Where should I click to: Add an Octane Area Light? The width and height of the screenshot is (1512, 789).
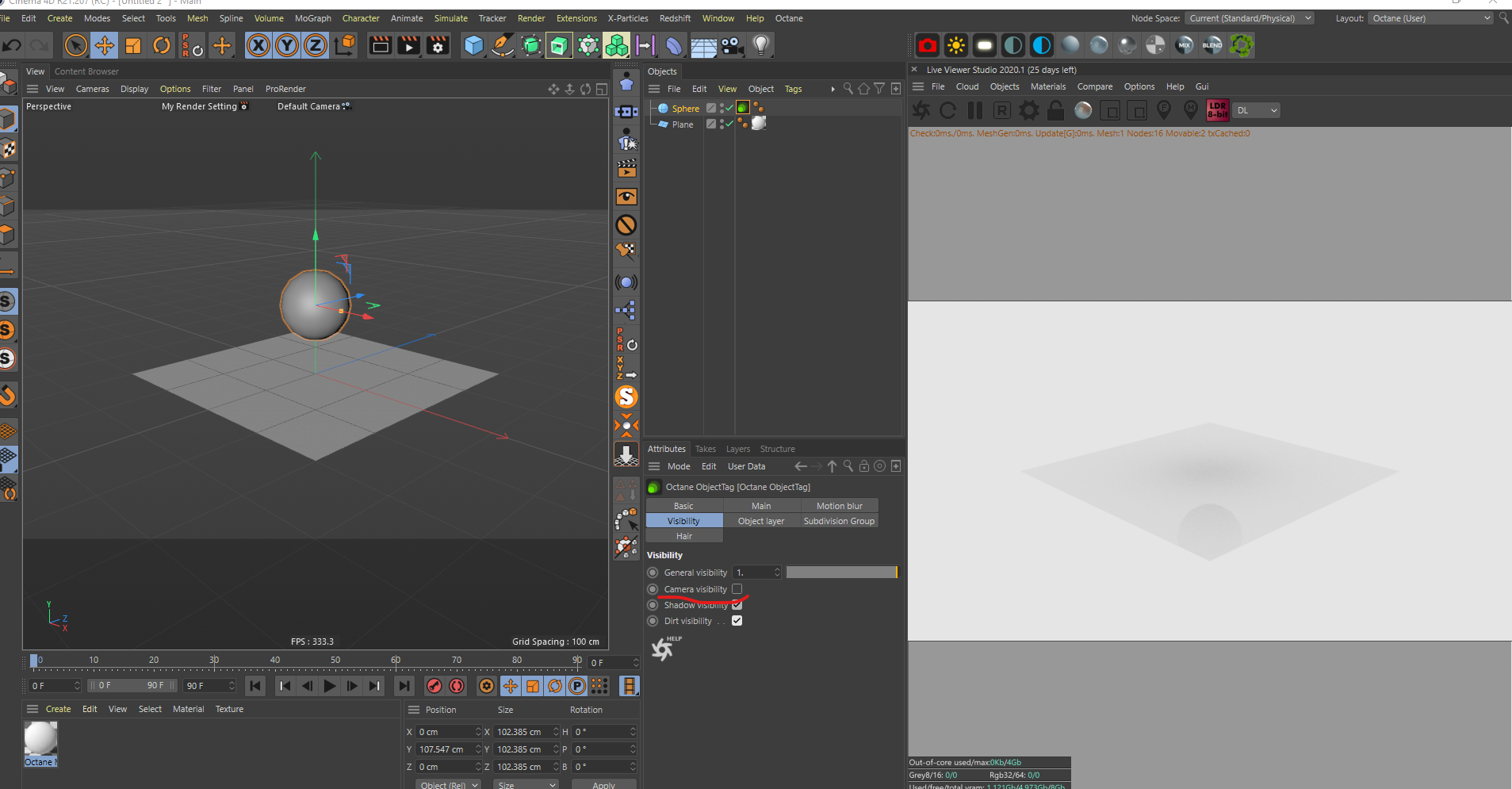point(985,45)
